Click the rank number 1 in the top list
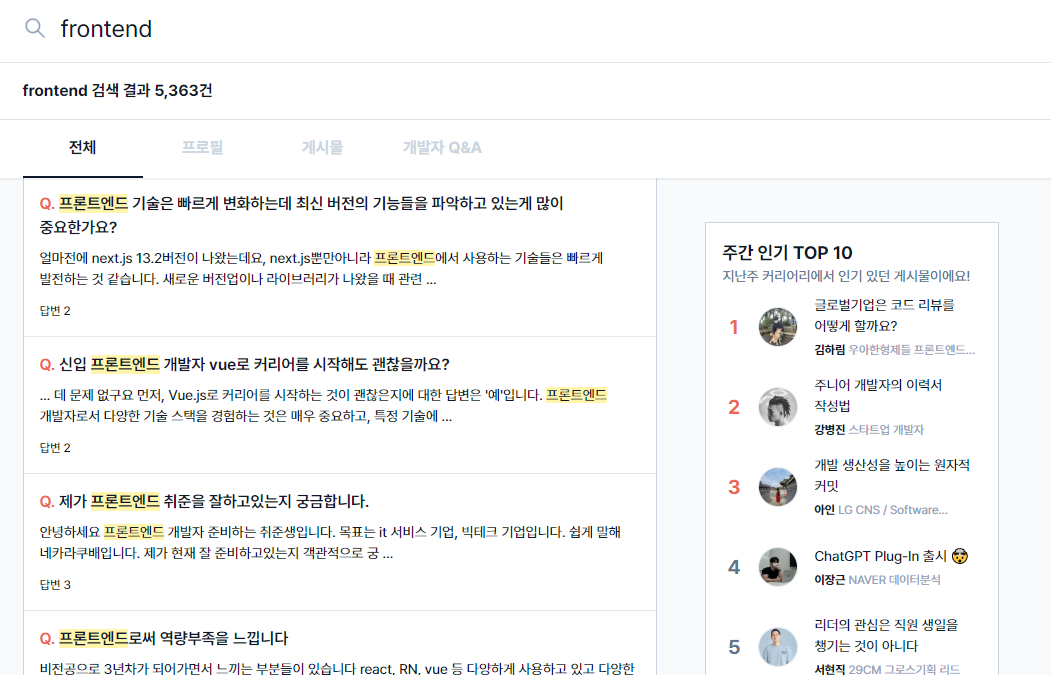This screenshot has height=675, width=1051. click(x=734, y=327)
